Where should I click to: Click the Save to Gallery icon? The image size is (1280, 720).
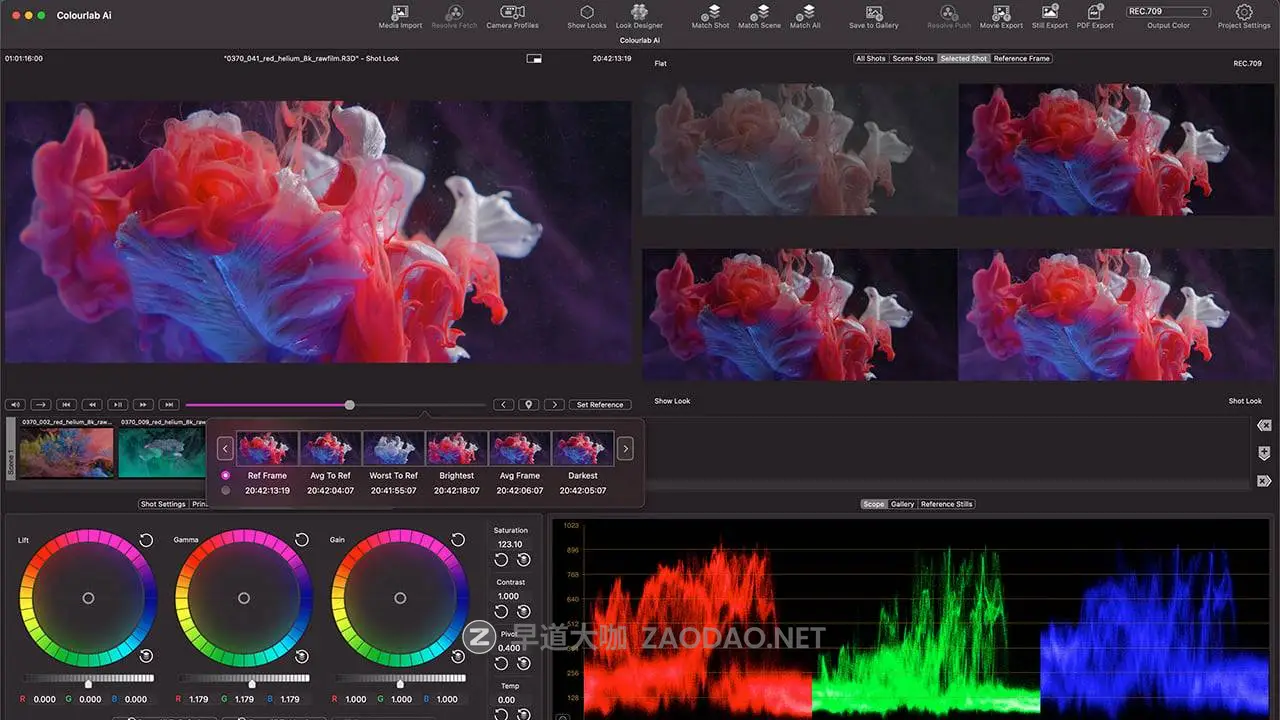click(x=873, y=13)
